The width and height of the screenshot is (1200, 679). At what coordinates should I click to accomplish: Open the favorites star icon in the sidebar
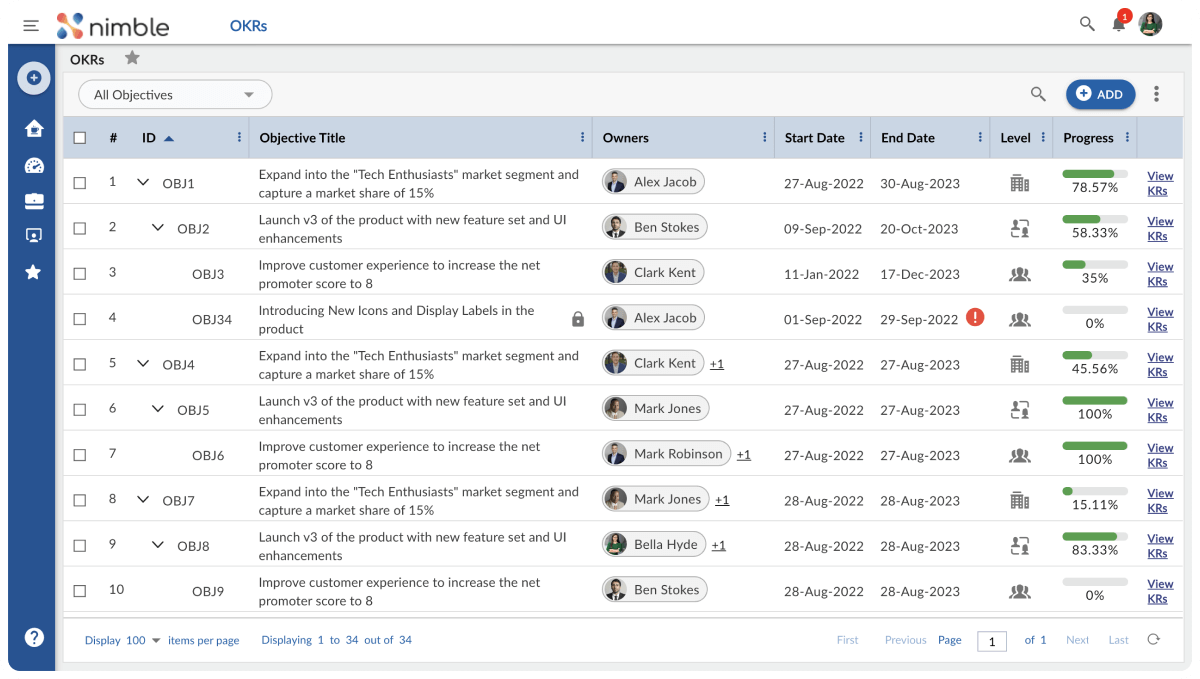click(34, 270)
